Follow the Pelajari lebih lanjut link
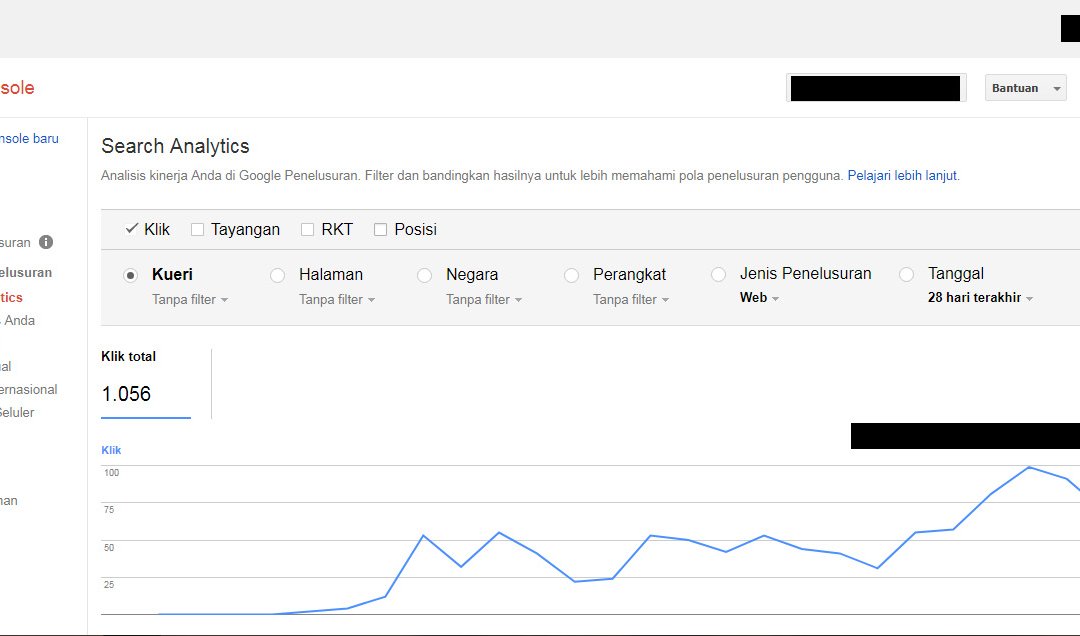The height and width of the screenshot is (636, 1080). 902,175
